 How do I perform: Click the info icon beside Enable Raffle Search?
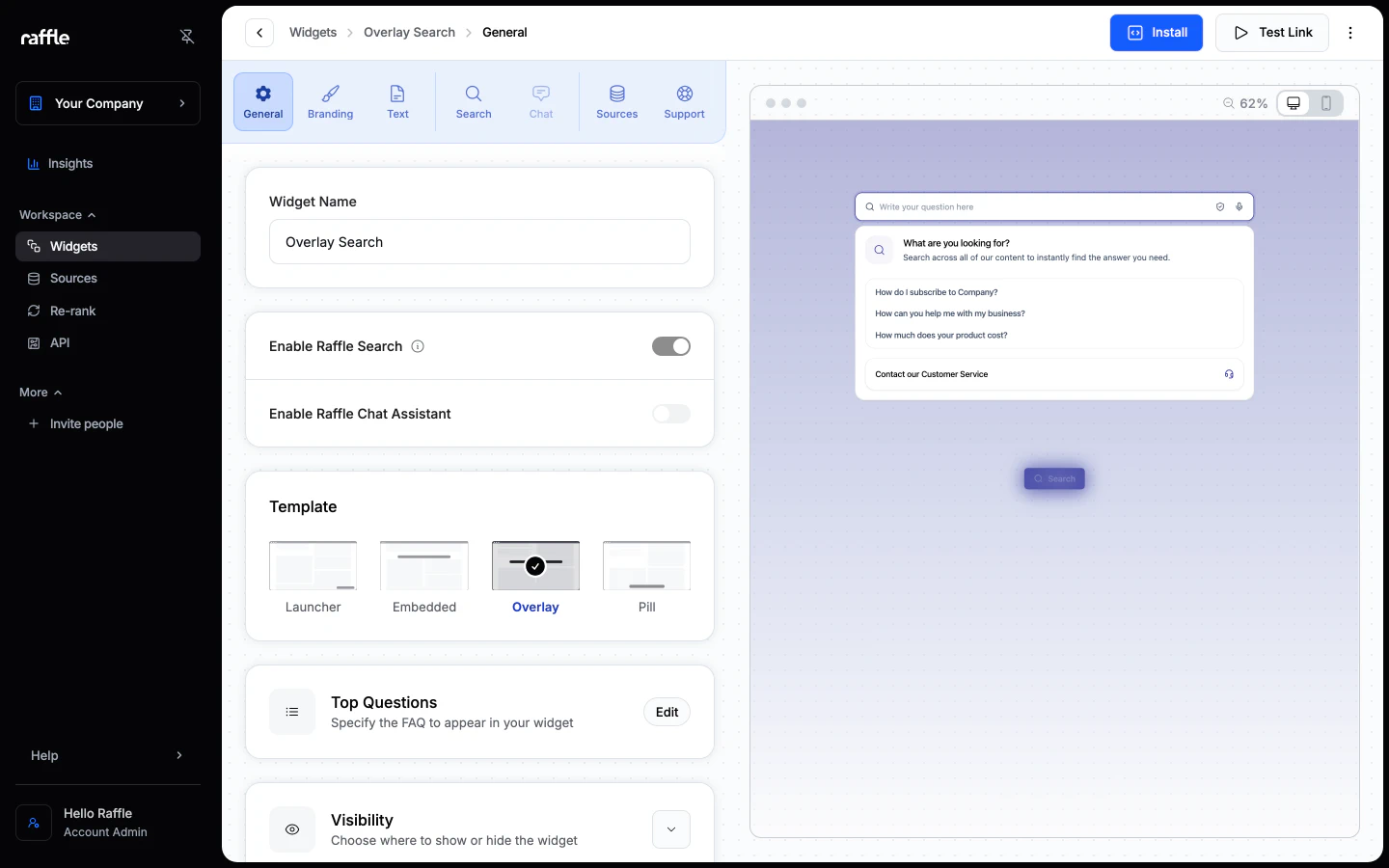[x=418, y=346]
